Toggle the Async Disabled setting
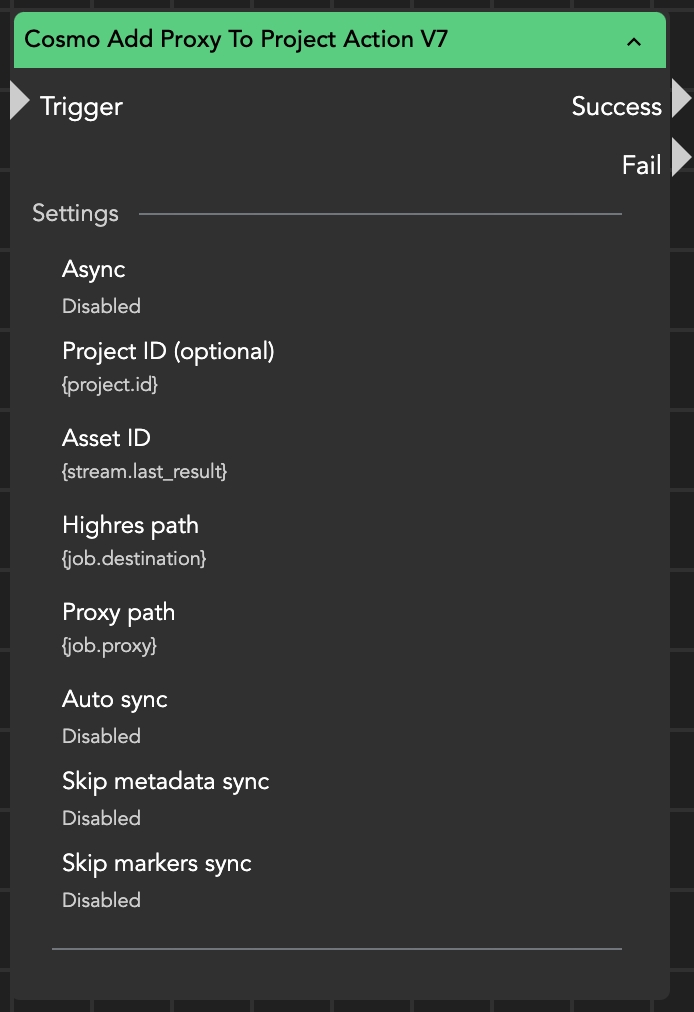694x1012 pixels. (101, 306)
